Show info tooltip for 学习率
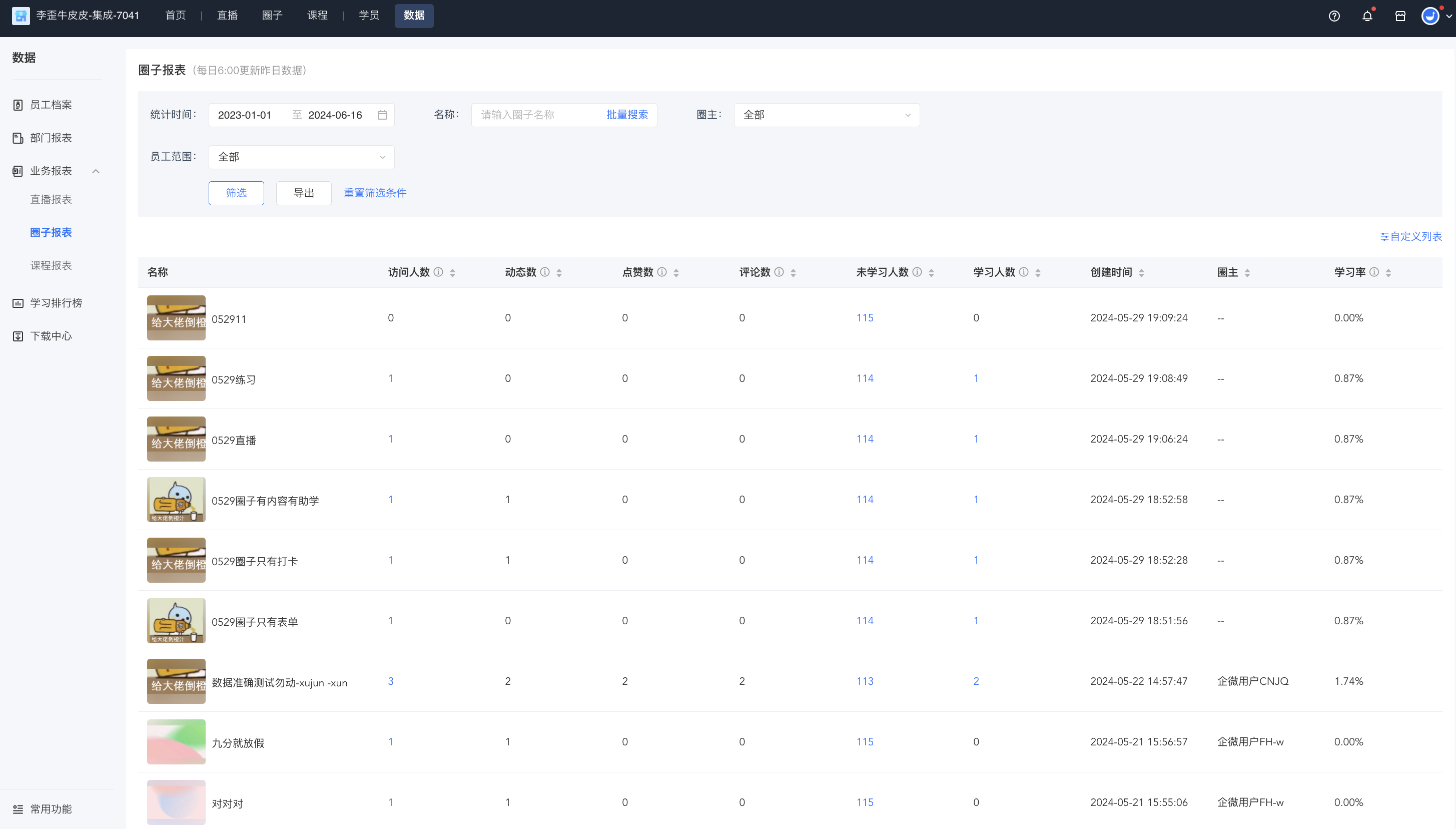Viewport: 1456px width, 829px height. click(x=1374, y=272)
